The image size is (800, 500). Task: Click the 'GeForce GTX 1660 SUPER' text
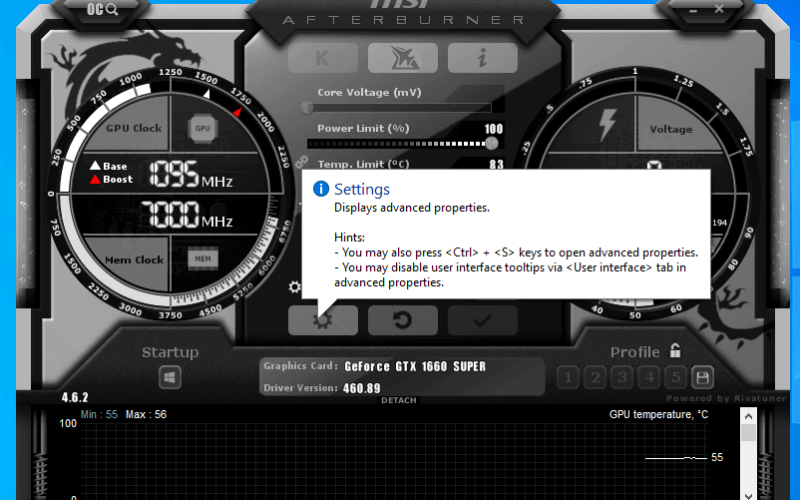point(415,366)
